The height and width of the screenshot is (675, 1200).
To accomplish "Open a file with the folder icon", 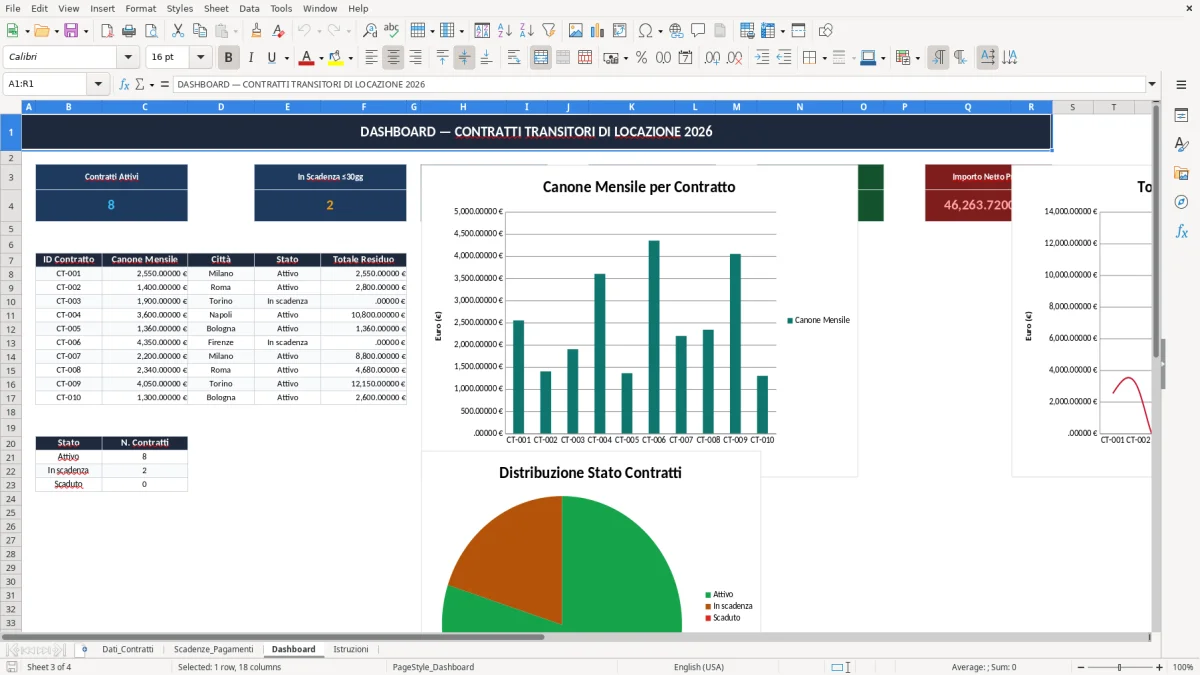I will [x=43, y=31].
